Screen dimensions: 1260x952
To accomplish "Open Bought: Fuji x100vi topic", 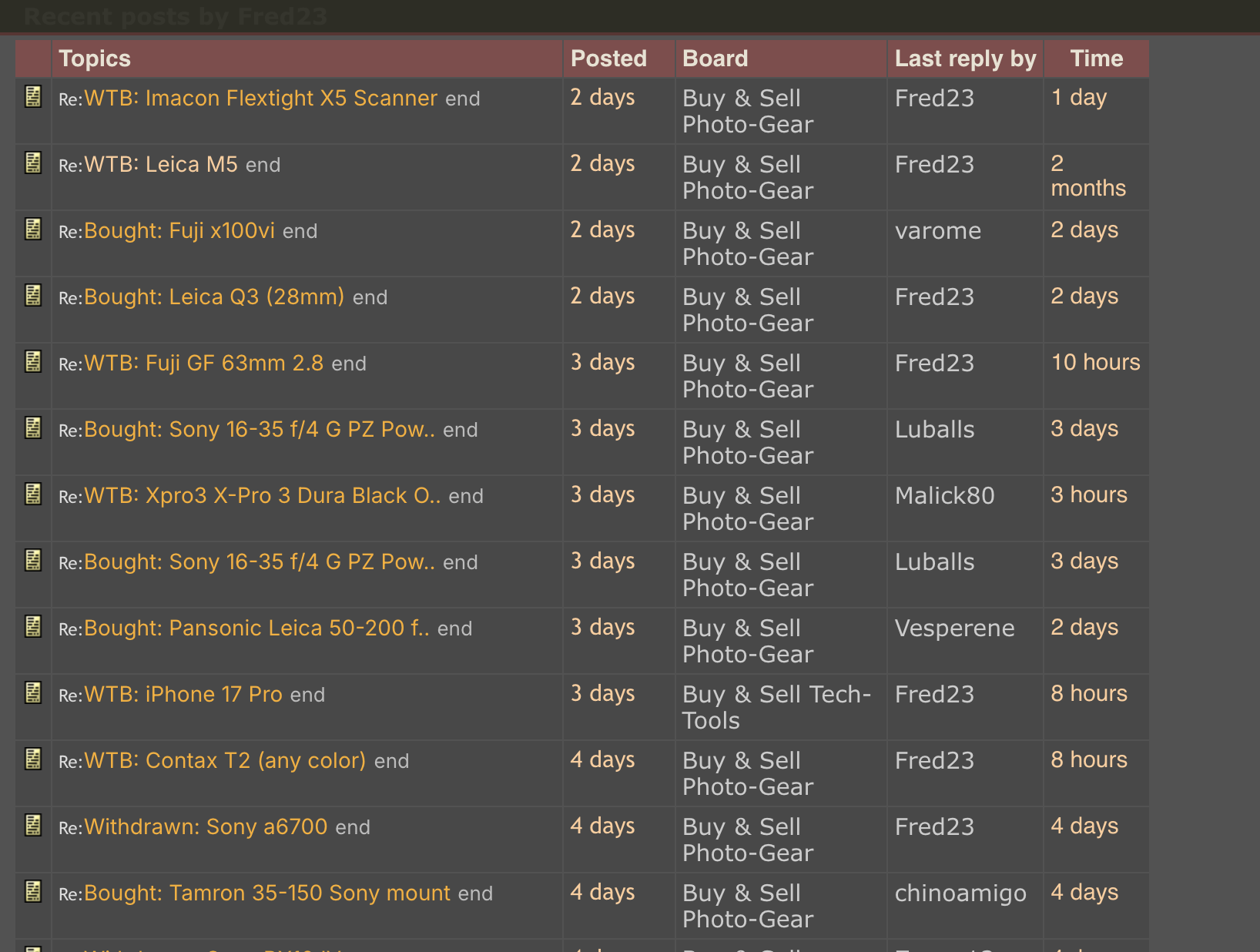I will point(179,231).
